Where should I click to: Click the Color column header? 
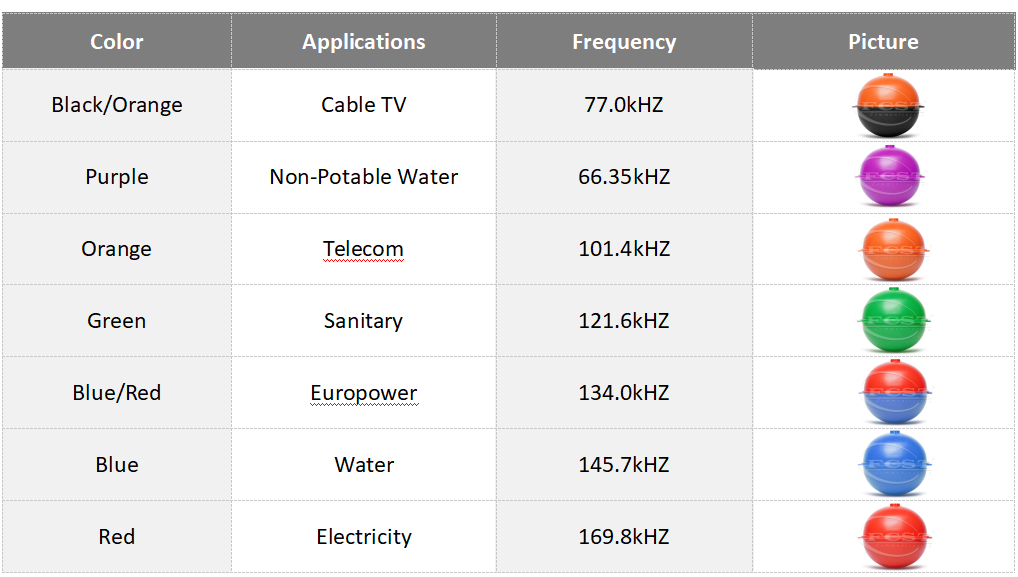[x=117, y=42]
